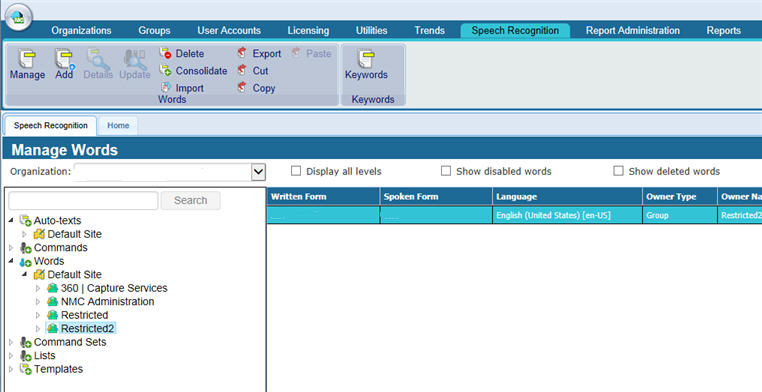Viewport: 762px width, 392px height.
Task: Expand the Templates tree node
Action: pos(11,369)
